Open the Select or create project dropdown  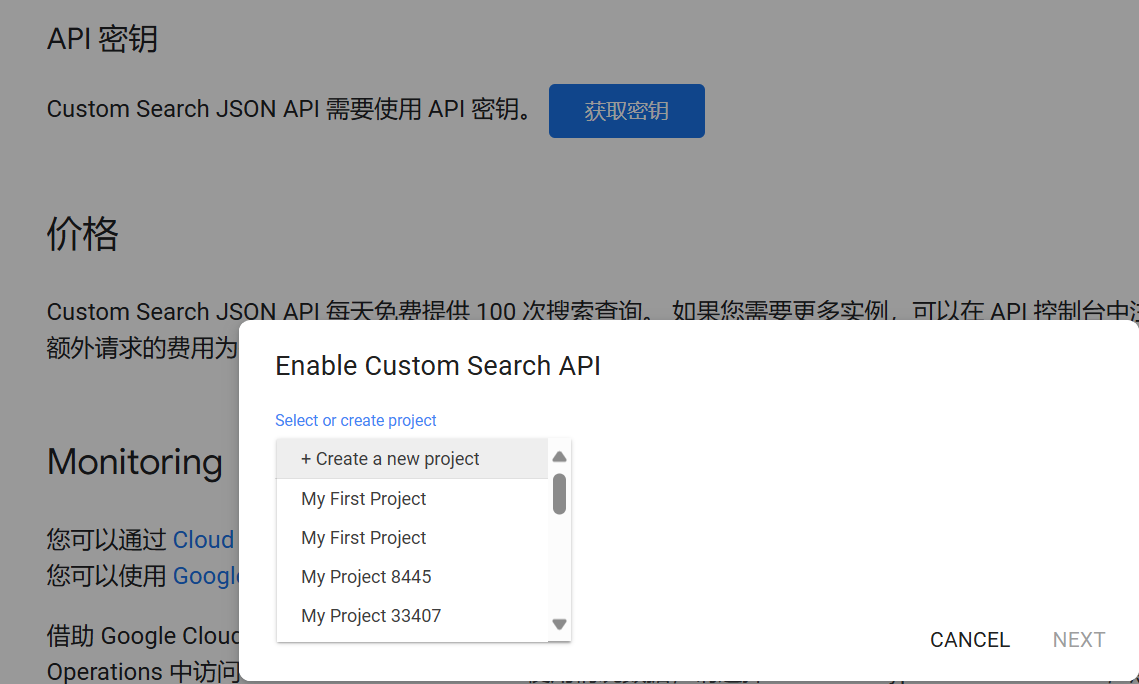355,420
